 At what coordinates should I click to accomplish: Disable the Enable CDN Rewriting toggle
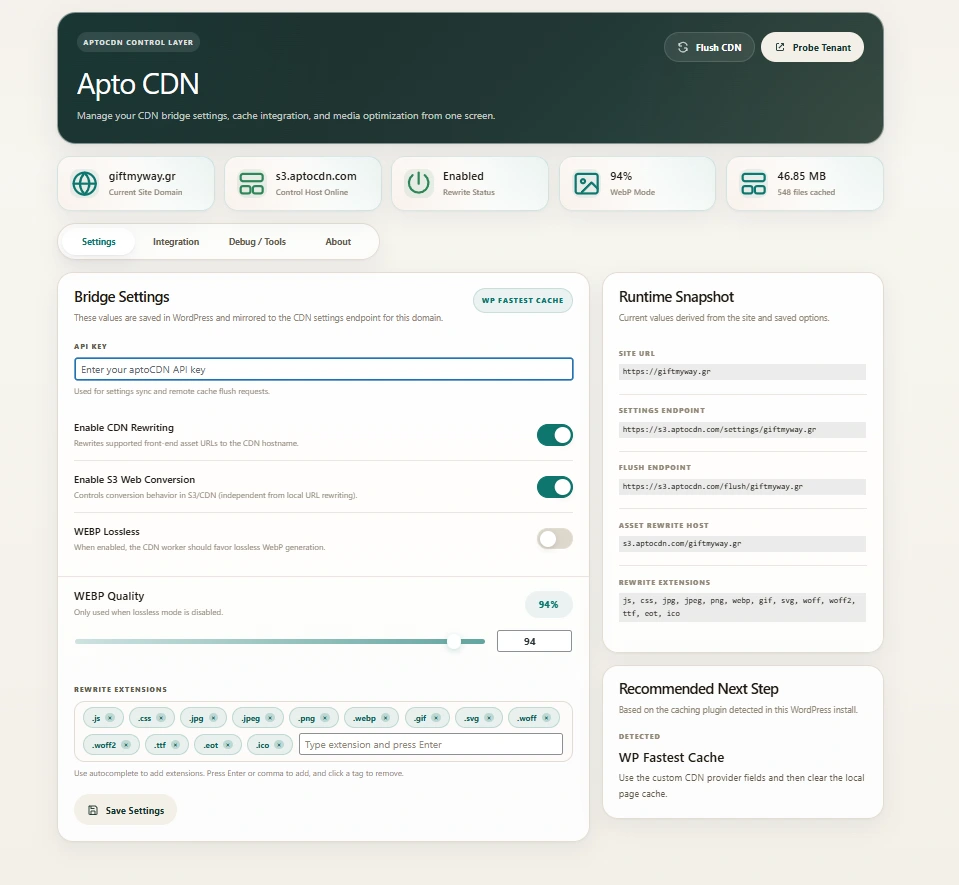coord(554,435)
